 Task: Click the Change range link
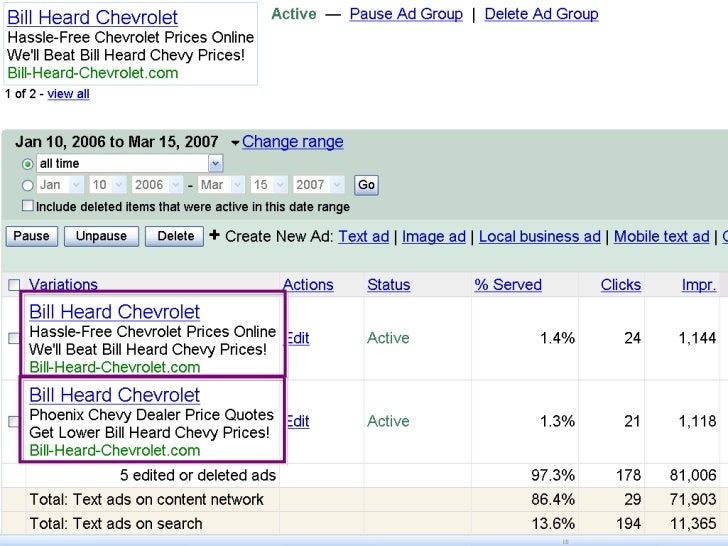[x=292, y=142]
